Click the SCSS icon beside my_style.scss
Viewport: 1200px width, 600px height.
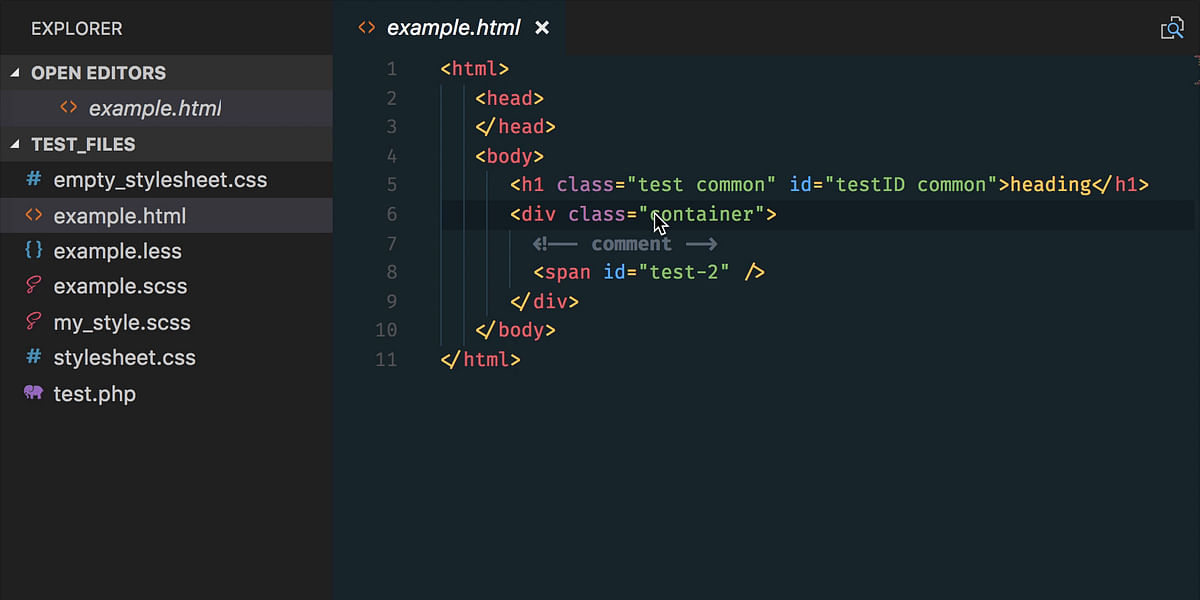point(33,322)
